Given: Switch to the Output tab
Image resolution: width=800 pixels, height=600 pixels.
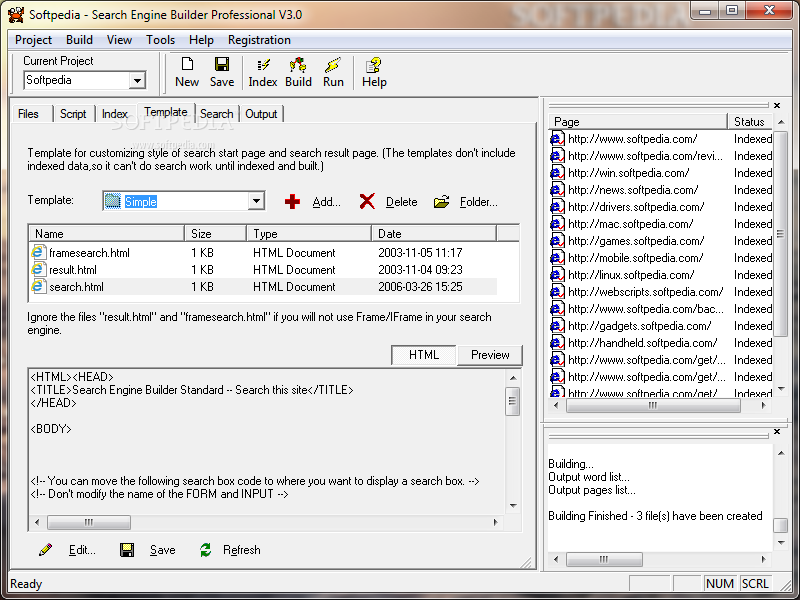Looking at the screenshot, I should (261, 114).
